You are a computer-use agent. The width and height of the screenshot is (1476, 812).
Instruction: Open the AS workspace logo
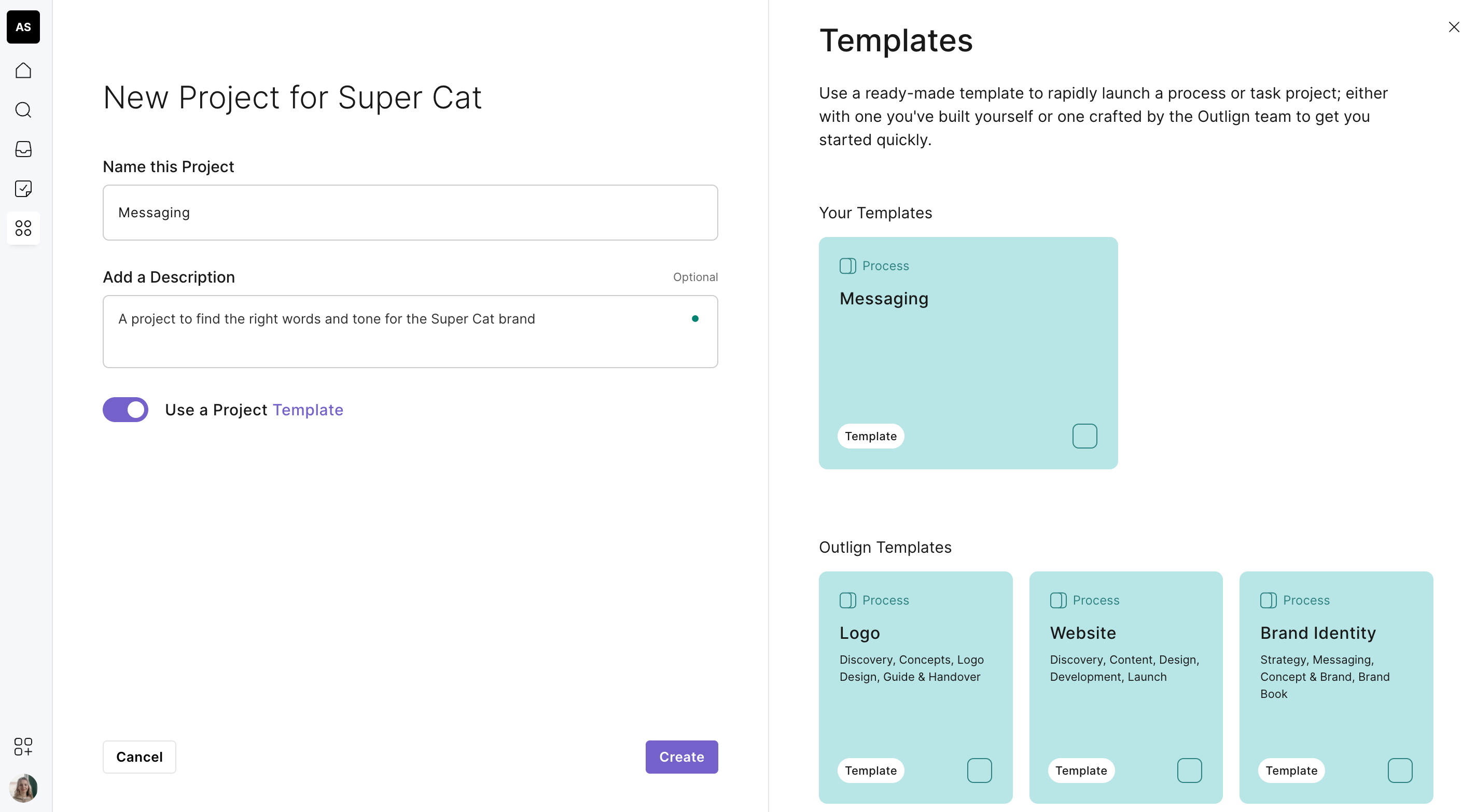[x=23, y=27]
